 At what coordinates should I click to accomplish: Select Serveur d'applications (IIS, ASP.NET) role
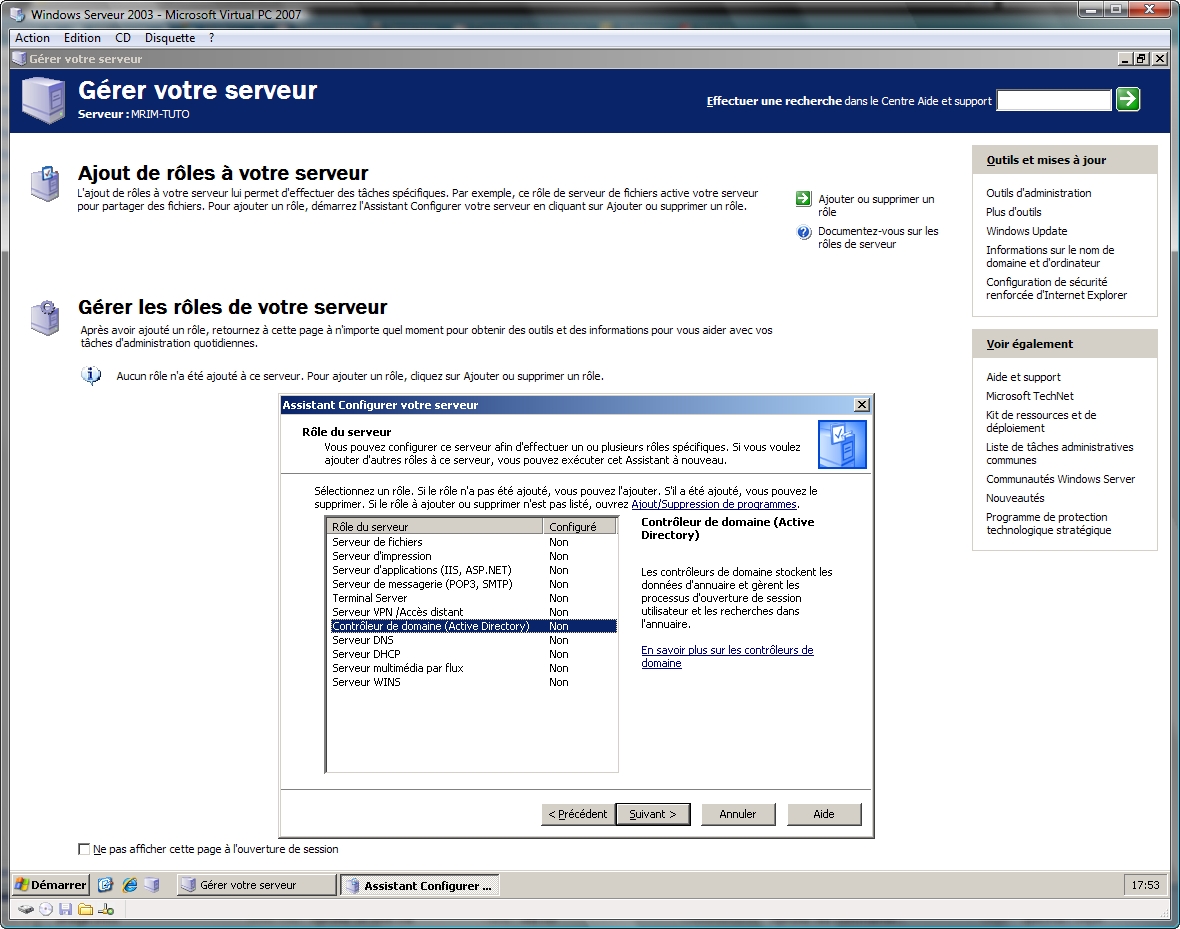473,570
